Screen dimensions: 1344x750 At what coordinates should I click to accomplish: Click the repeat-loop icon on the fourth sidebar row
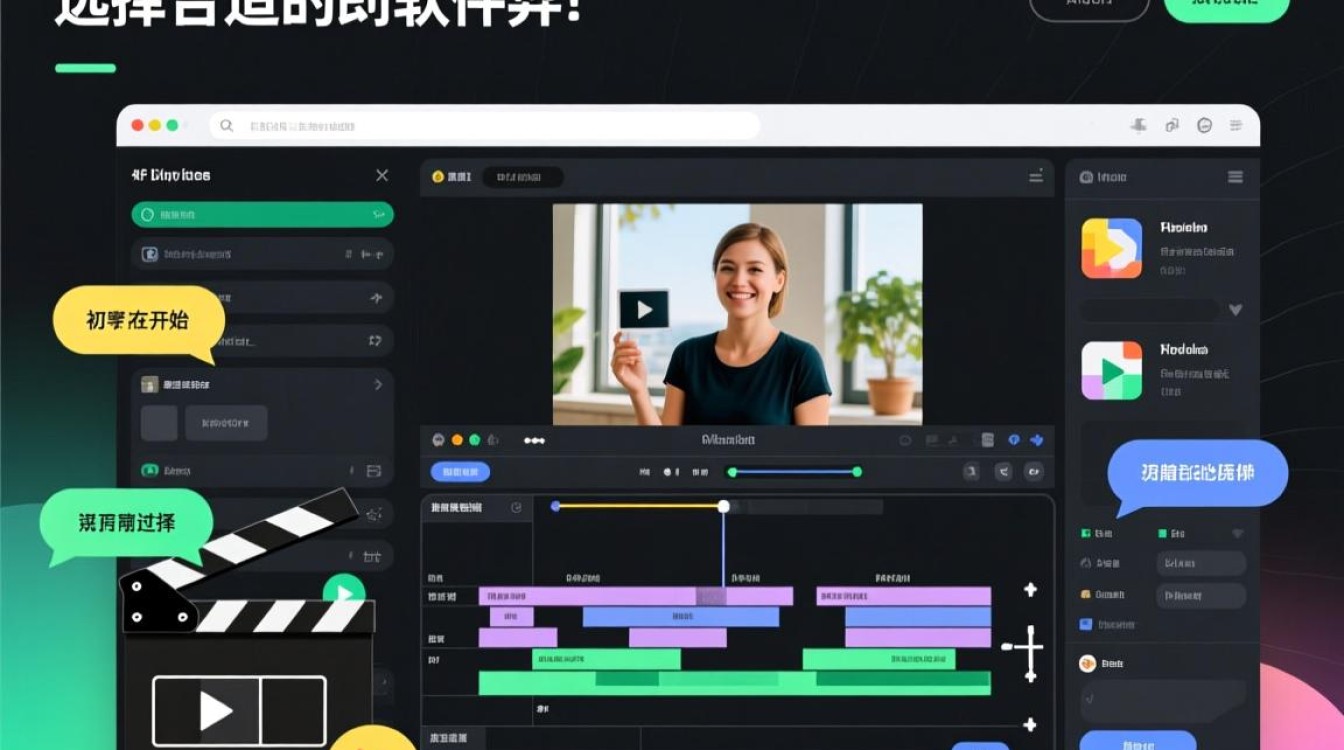pyautogui.click(x=375, y=341)
